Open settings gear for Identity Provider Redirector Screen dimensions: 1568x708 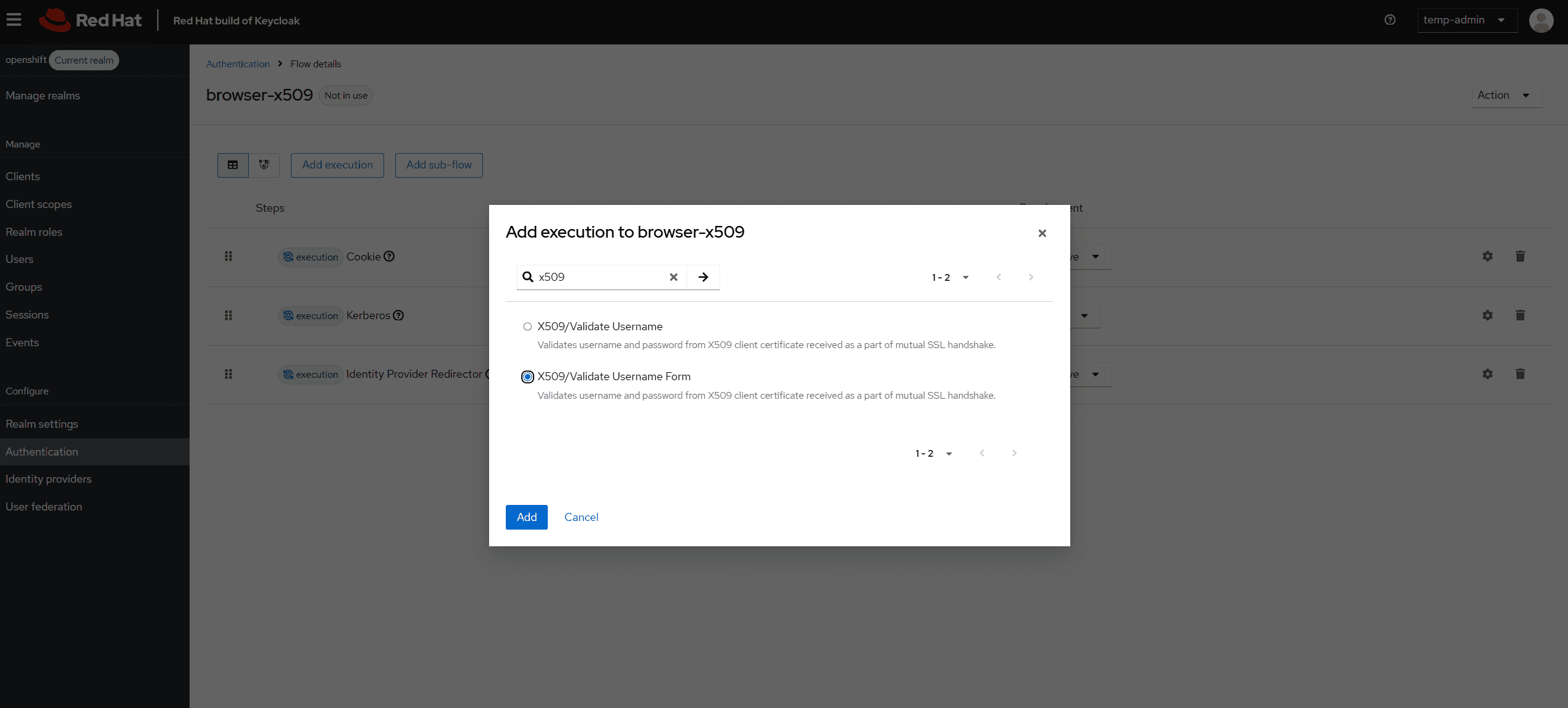(1488, 374)
